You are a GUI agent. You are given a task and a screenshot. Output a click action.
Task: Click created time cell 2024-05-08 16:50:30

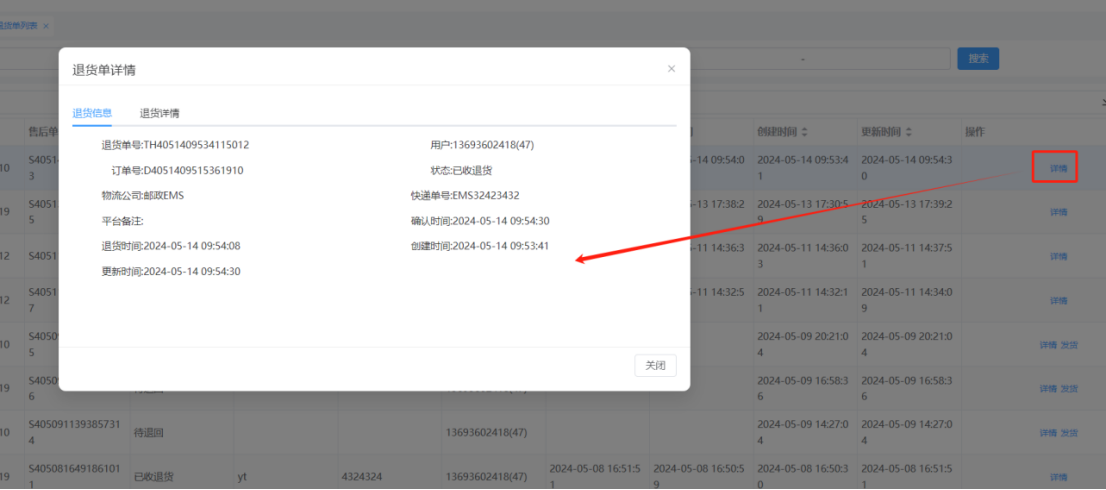point(803,477)
